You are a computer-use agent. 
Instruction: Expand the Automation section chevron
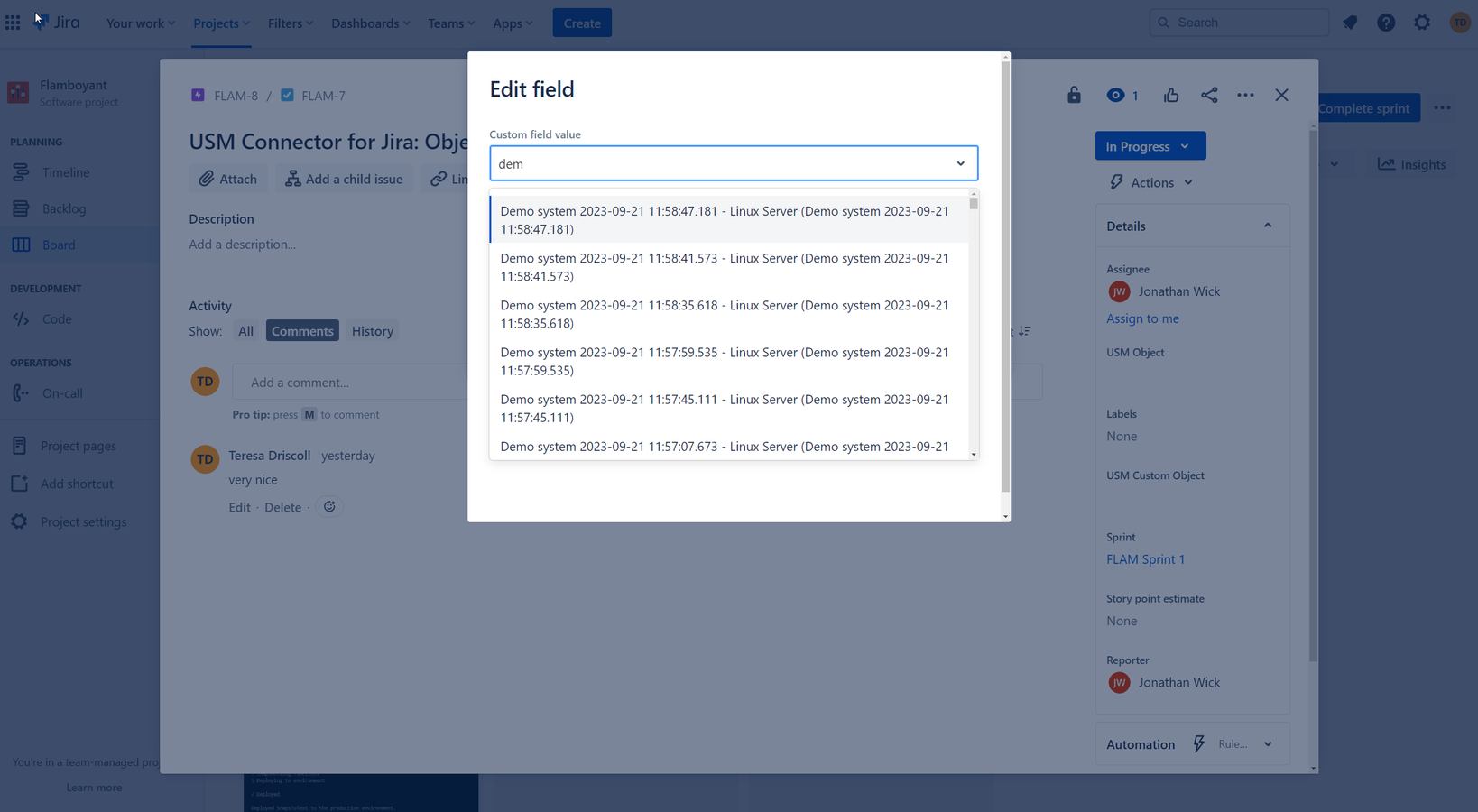coord(1268,744)
